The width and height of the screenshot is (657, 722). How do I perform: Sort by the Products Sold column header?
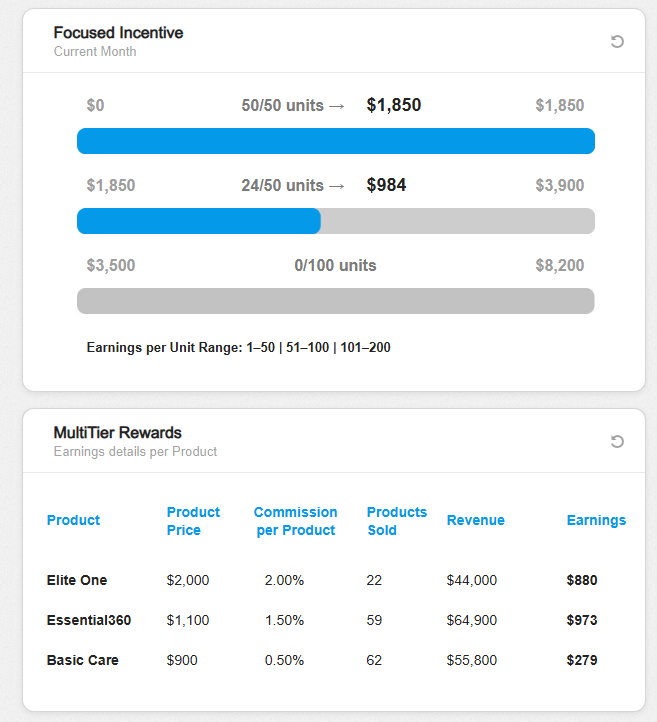click(x=396, y=521)
